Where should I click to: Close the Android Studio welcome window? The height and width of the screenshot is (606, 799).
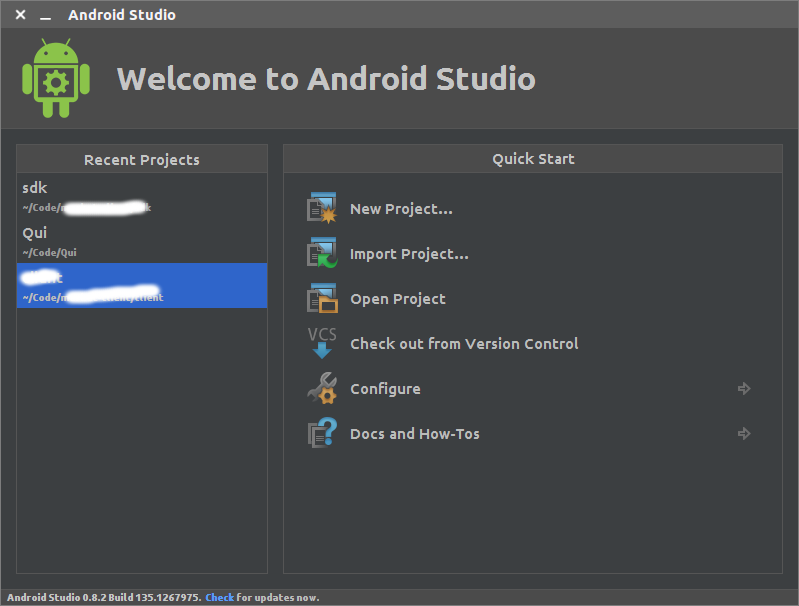point(20,15)
